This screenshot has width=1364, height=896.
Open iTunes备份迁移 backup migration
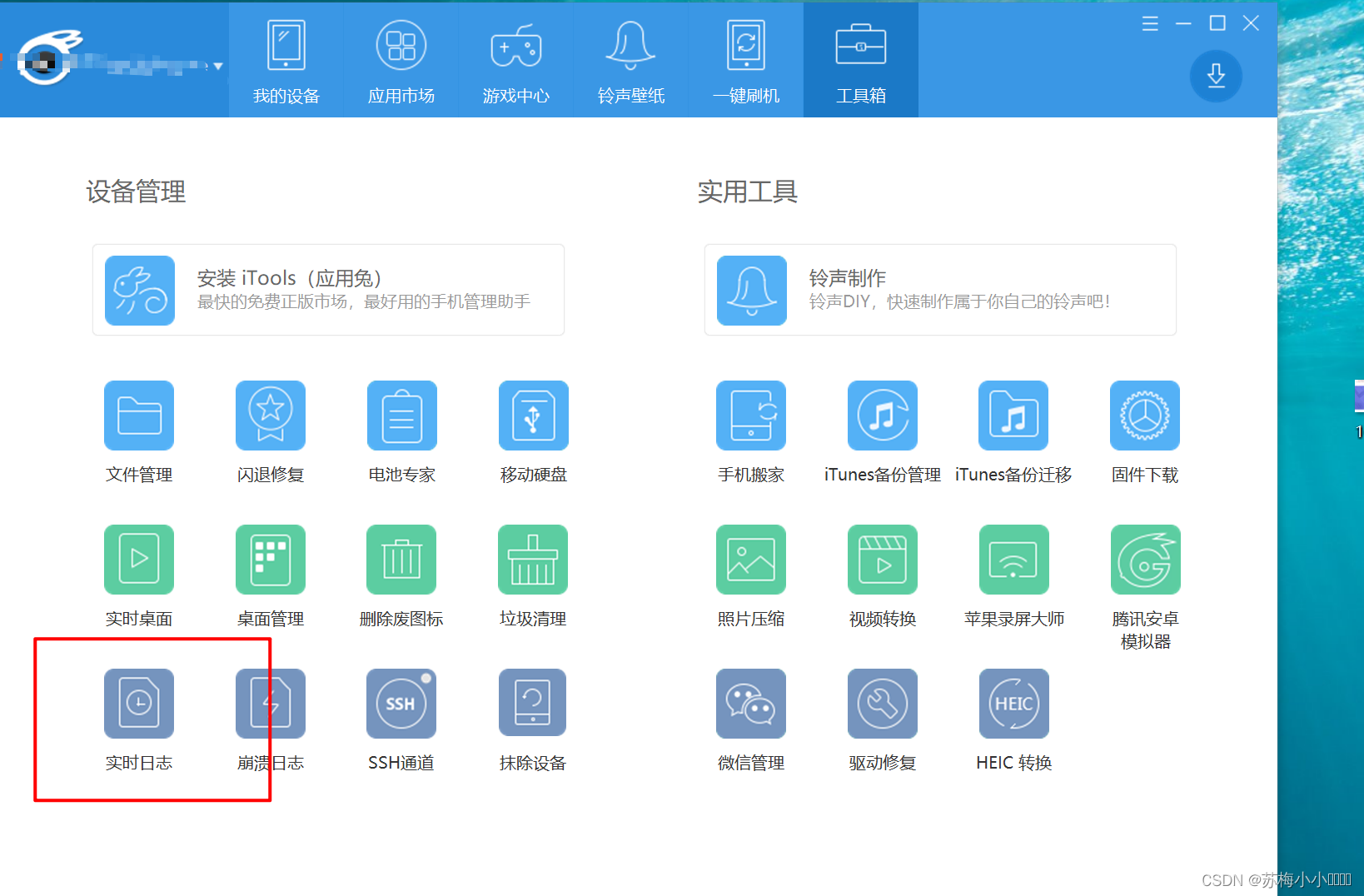1013,416
